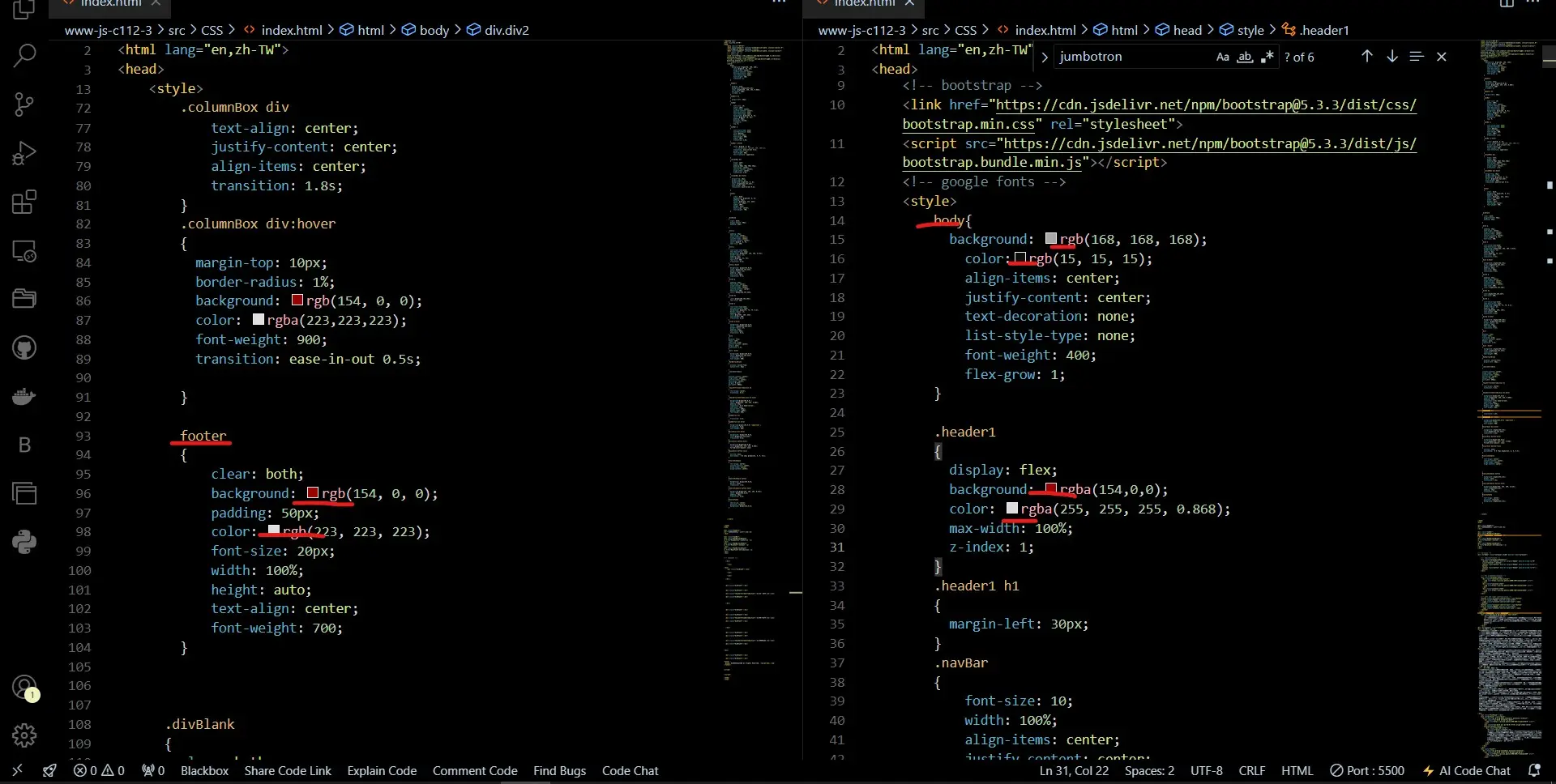The image size is (1556, 784).
Task: Open the Docker view in sidebar
Action: [x=24, y=397]
